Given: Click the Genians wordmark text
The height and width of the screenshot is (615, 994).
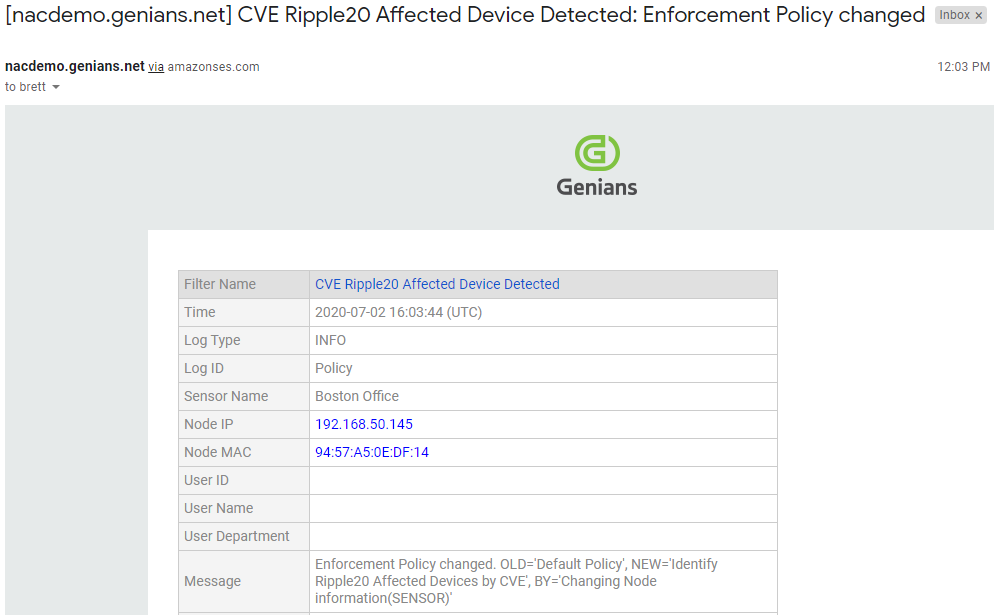Looking at the screenshot, I should [x=597, y=186].
